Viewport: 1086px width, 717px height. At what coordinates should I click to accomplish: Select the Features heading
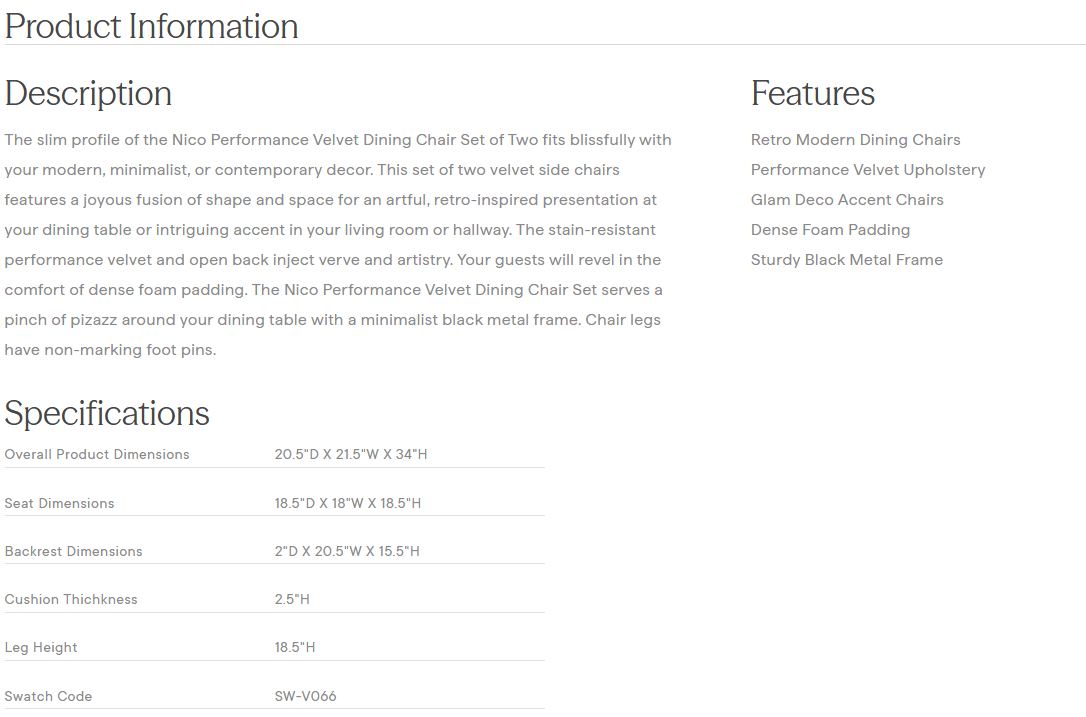[812, 93]
